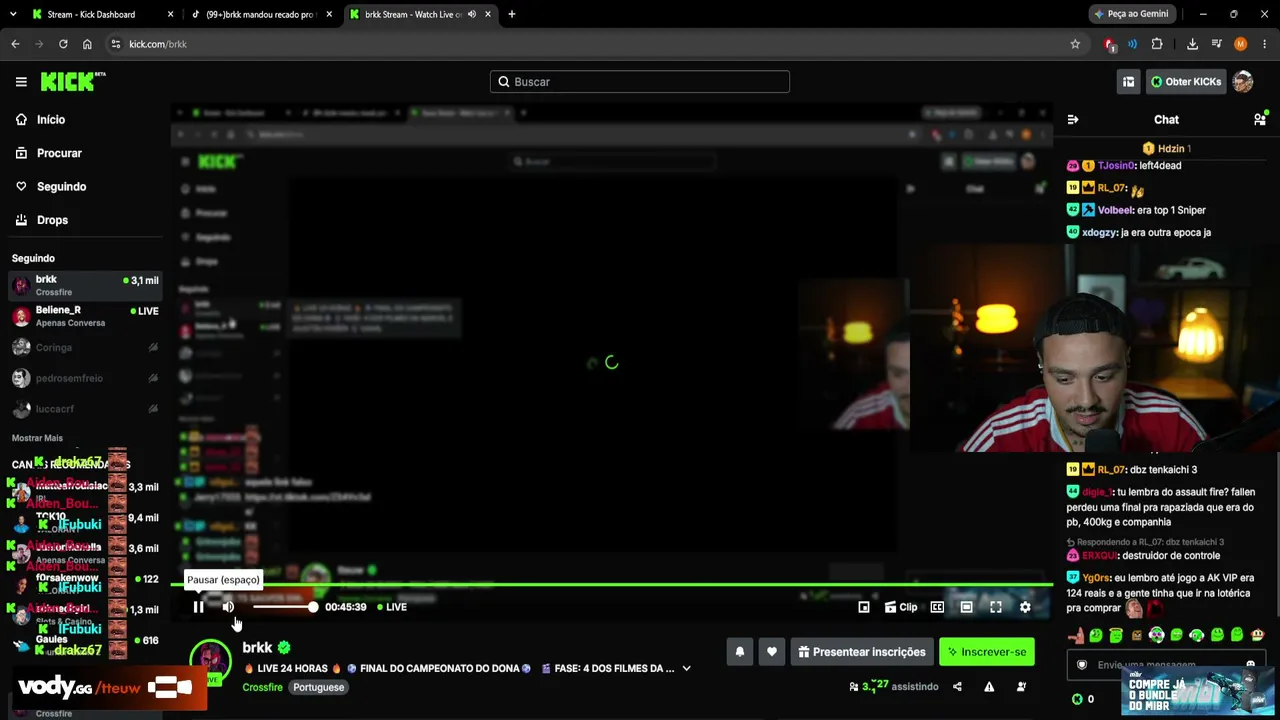The height and width of the screenshot is (720, 1280).
Task: Open the blue sound-wave extension icon
Action: coord(1132,44)
